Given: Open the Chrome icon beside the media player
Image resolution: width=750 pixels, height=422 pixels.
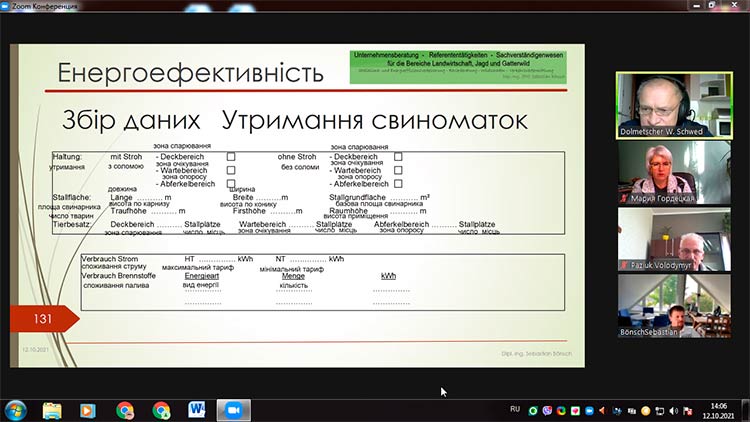Looking at the screenshot, I should point(125,411).
